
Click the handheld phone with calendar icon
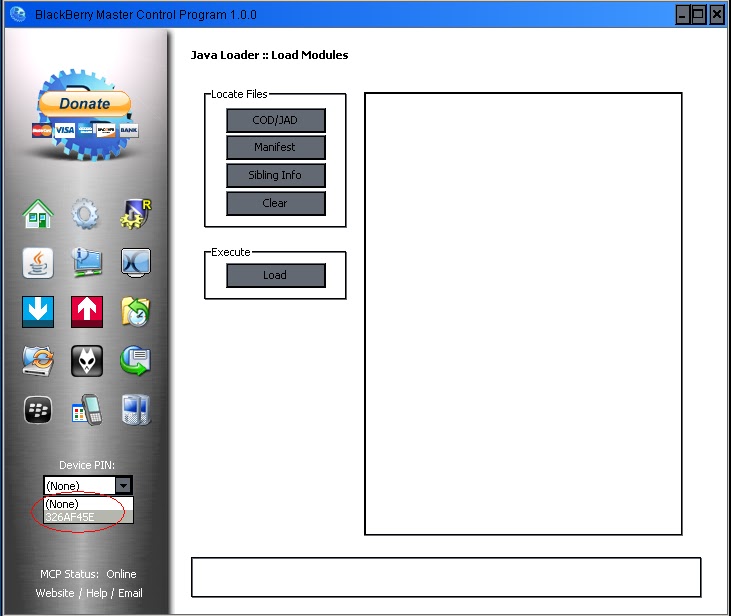[87, 410]
